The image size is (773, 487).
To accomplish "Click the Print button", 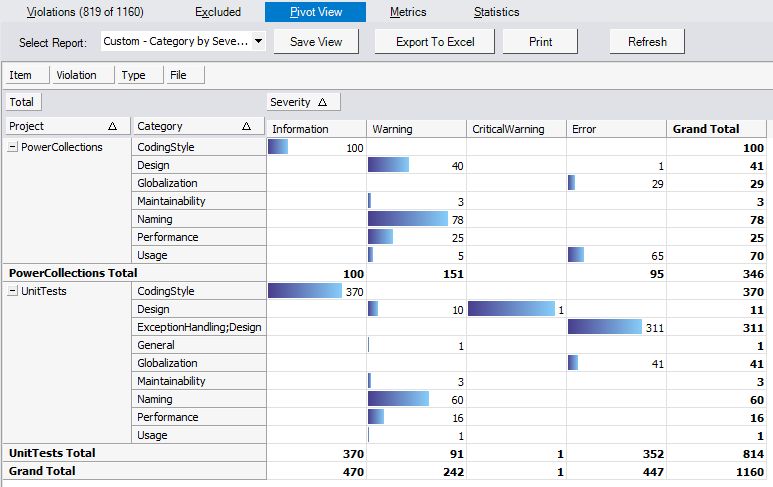I will 540,41.
